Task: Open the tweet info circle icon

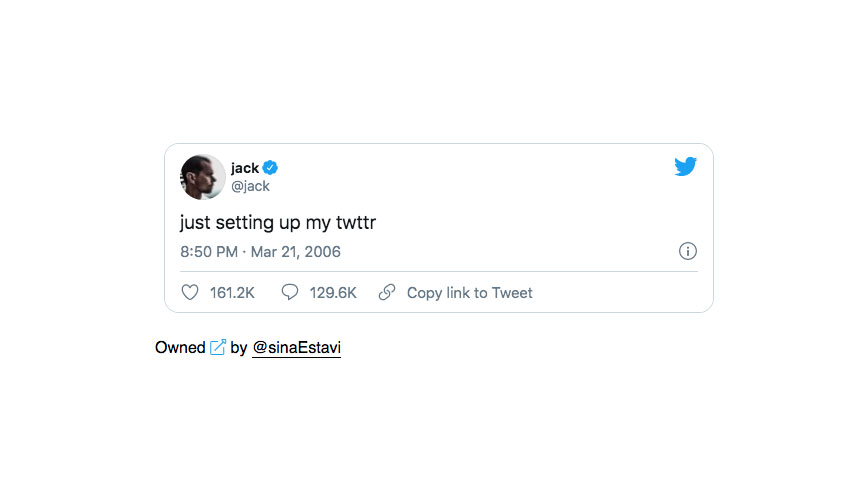Action: [687, 252]
